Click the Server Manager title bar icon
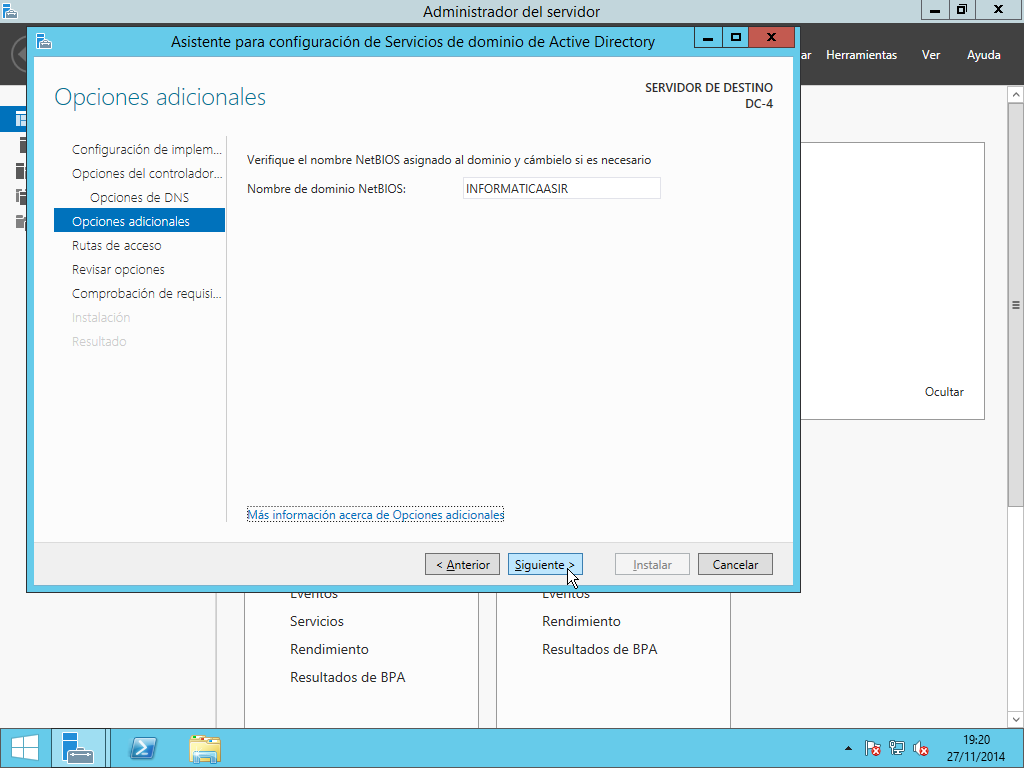1024x768 pixels. point(10,10)
